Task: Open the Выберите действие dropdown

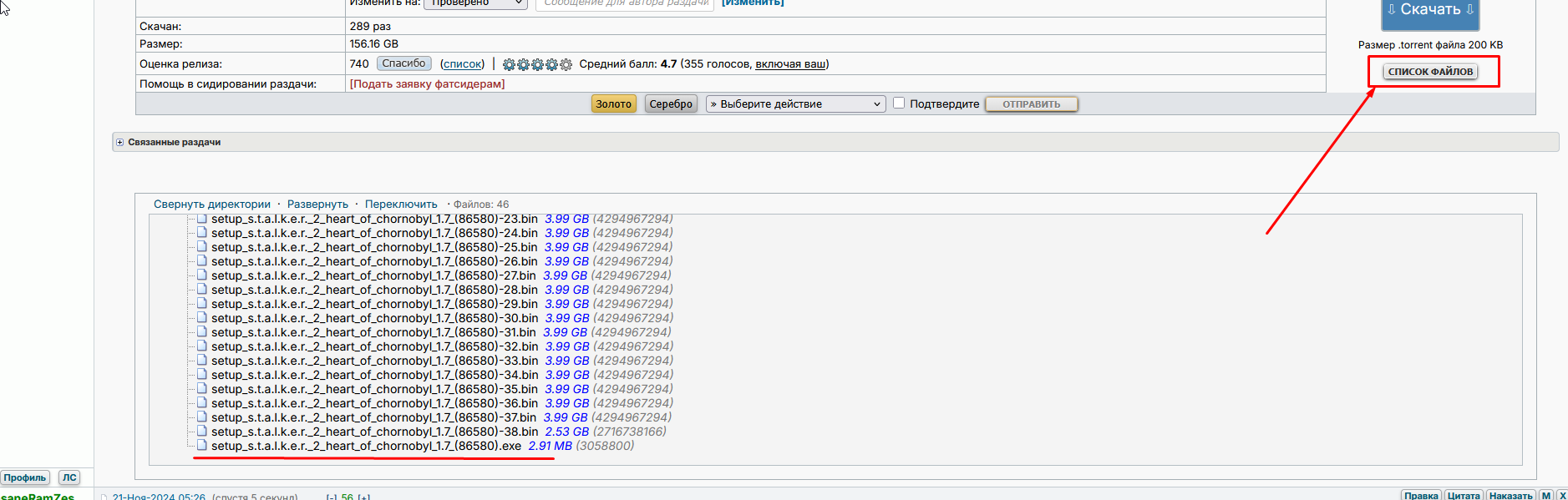Action: (x=795, y=104)
